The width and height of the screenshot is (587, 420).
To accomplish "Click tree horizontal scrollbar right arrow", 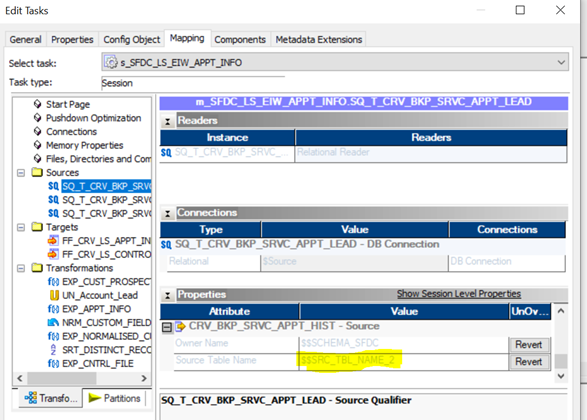I will (144, 378).
